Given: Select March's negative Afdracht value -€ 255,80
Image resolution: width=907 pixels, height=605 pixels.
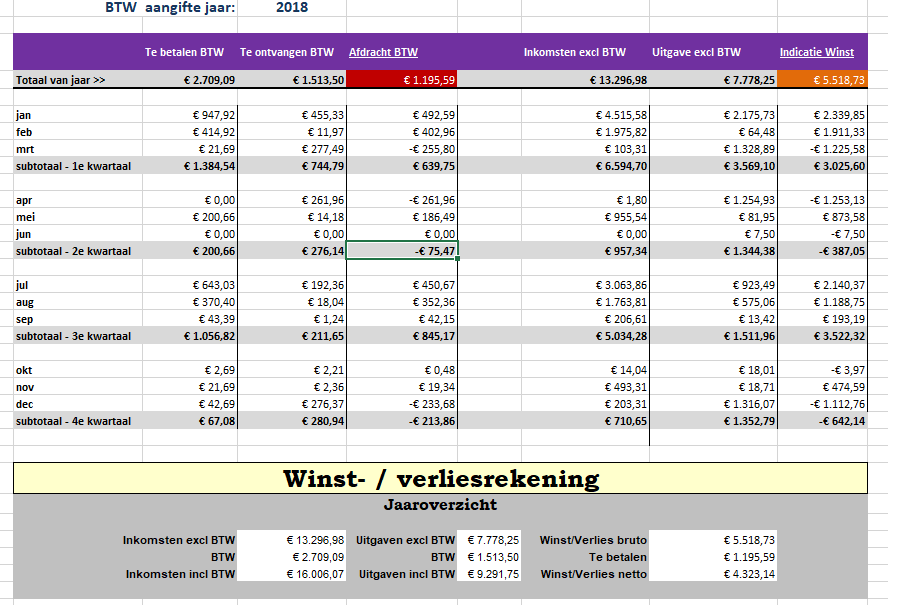Looking at the screenshot, I should (x=432, y=149).
